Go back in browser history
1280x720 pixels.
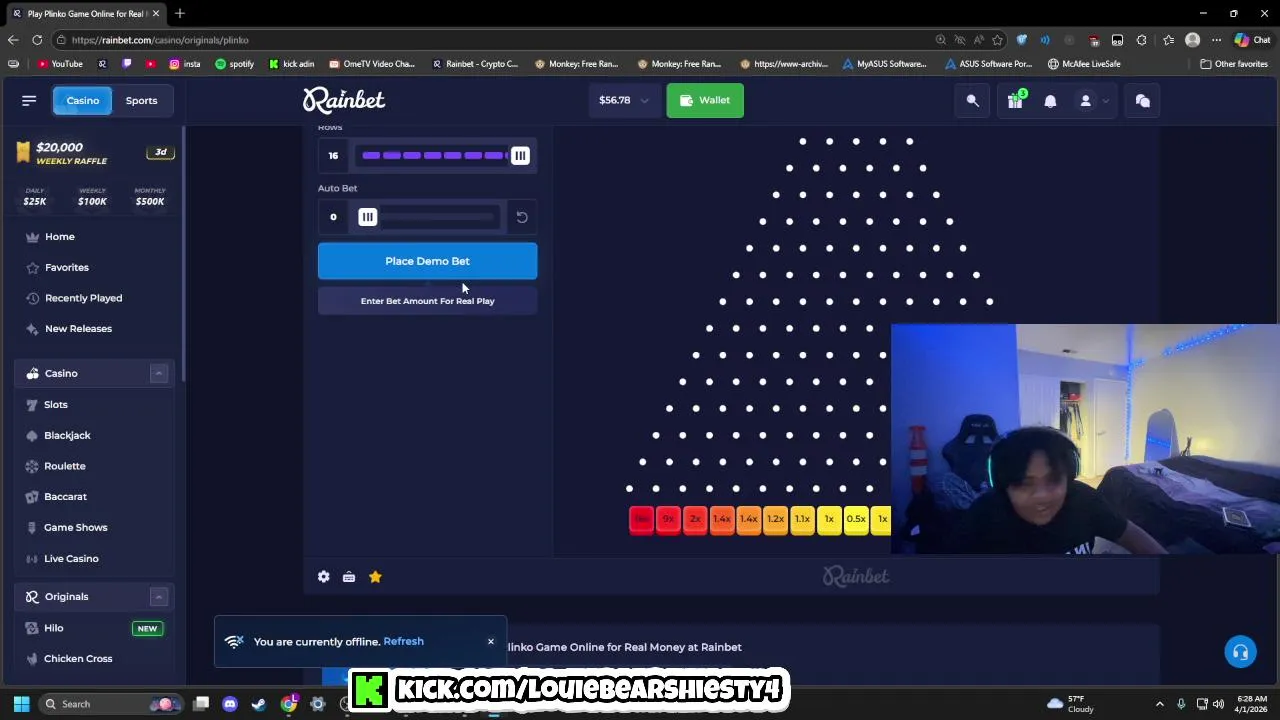point(13,40)
